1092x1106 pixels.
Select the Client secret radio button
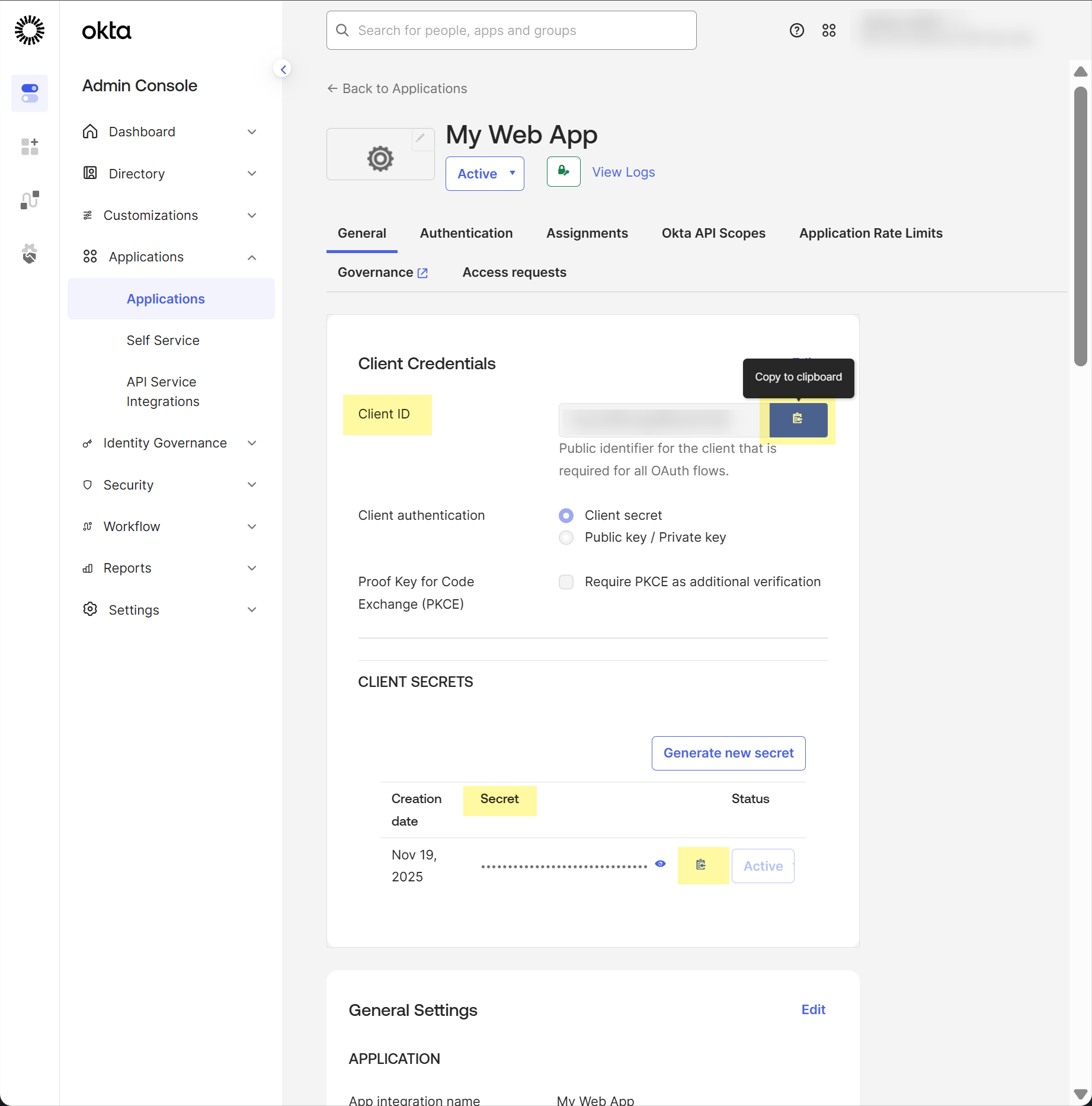pyautogui.click(x=566, y=516)
